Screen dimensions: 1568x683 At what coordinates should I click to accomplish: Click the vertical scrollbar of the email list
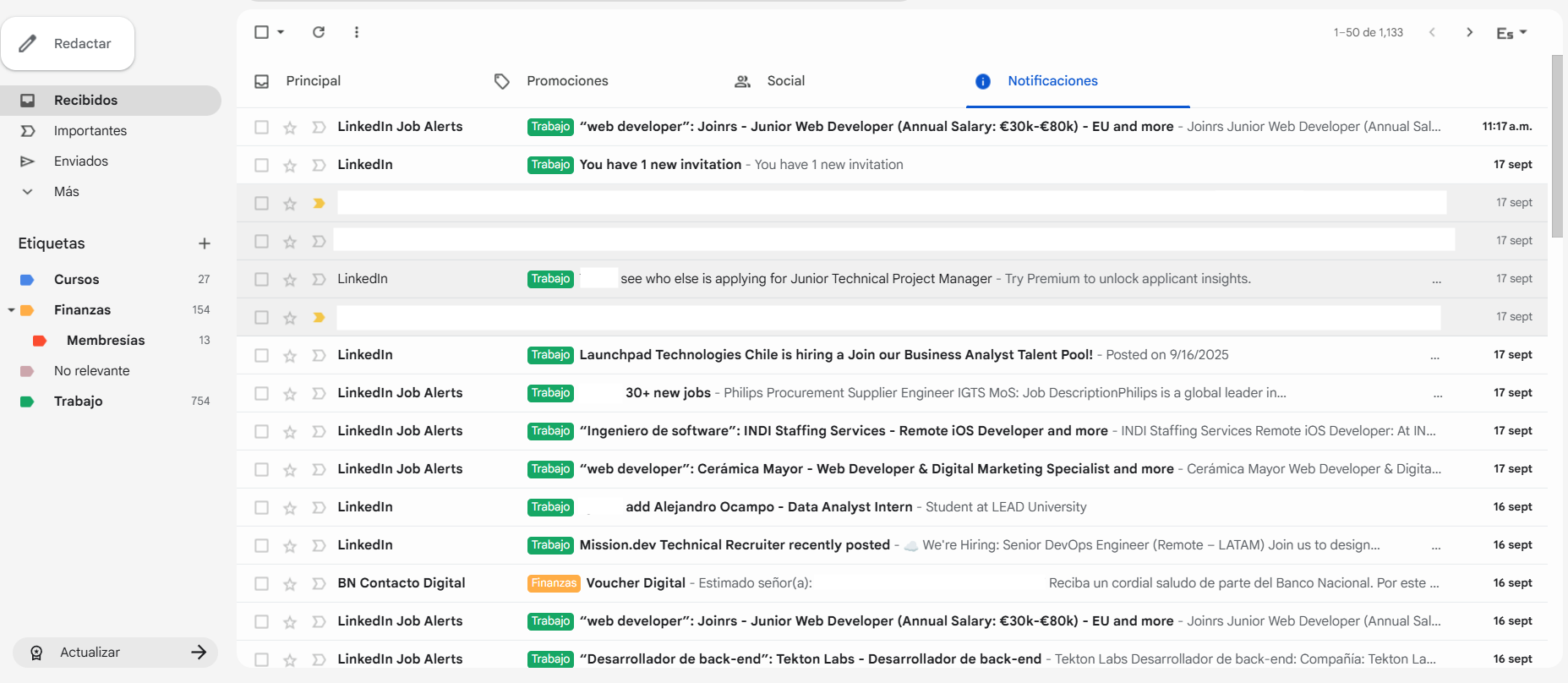click(1557, 145)
